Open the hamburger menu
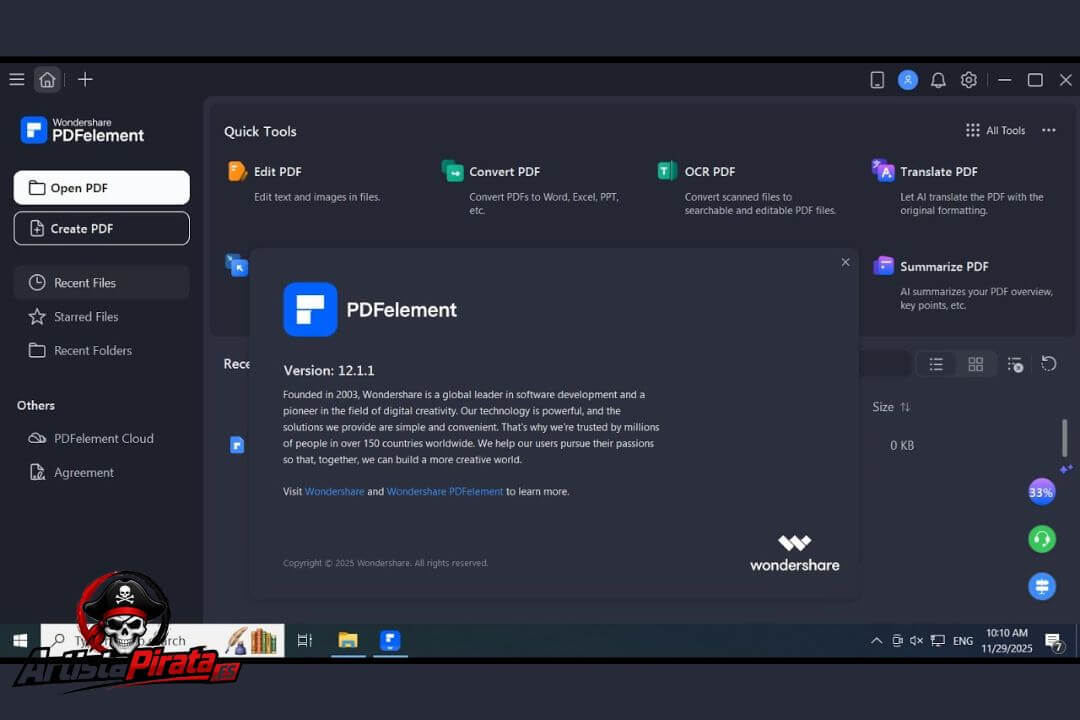The image size is (1080, 720). (x=17, y=79)
